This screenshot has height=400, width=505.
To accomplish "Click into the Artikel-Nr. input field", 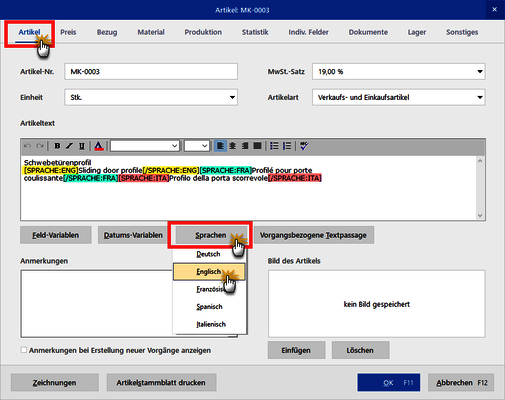I will click(x=151, y=72).
